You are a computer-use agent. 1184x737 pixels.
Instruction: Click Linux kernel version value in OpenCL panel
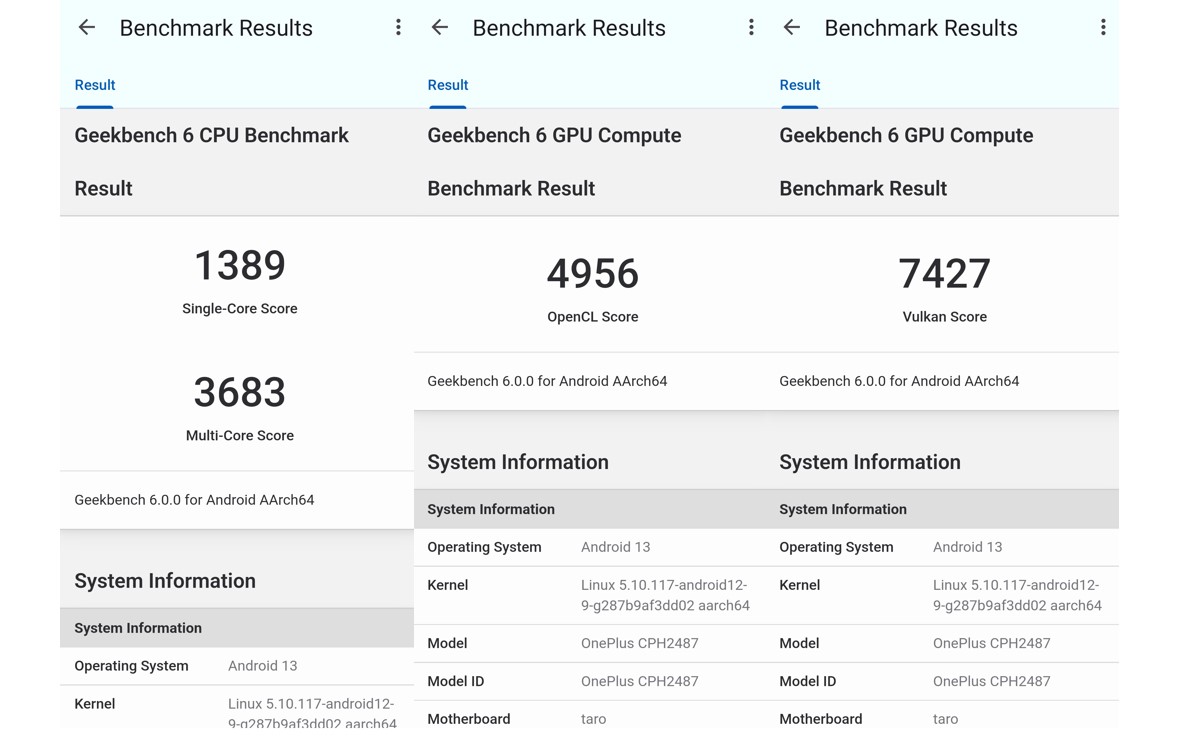665,595
